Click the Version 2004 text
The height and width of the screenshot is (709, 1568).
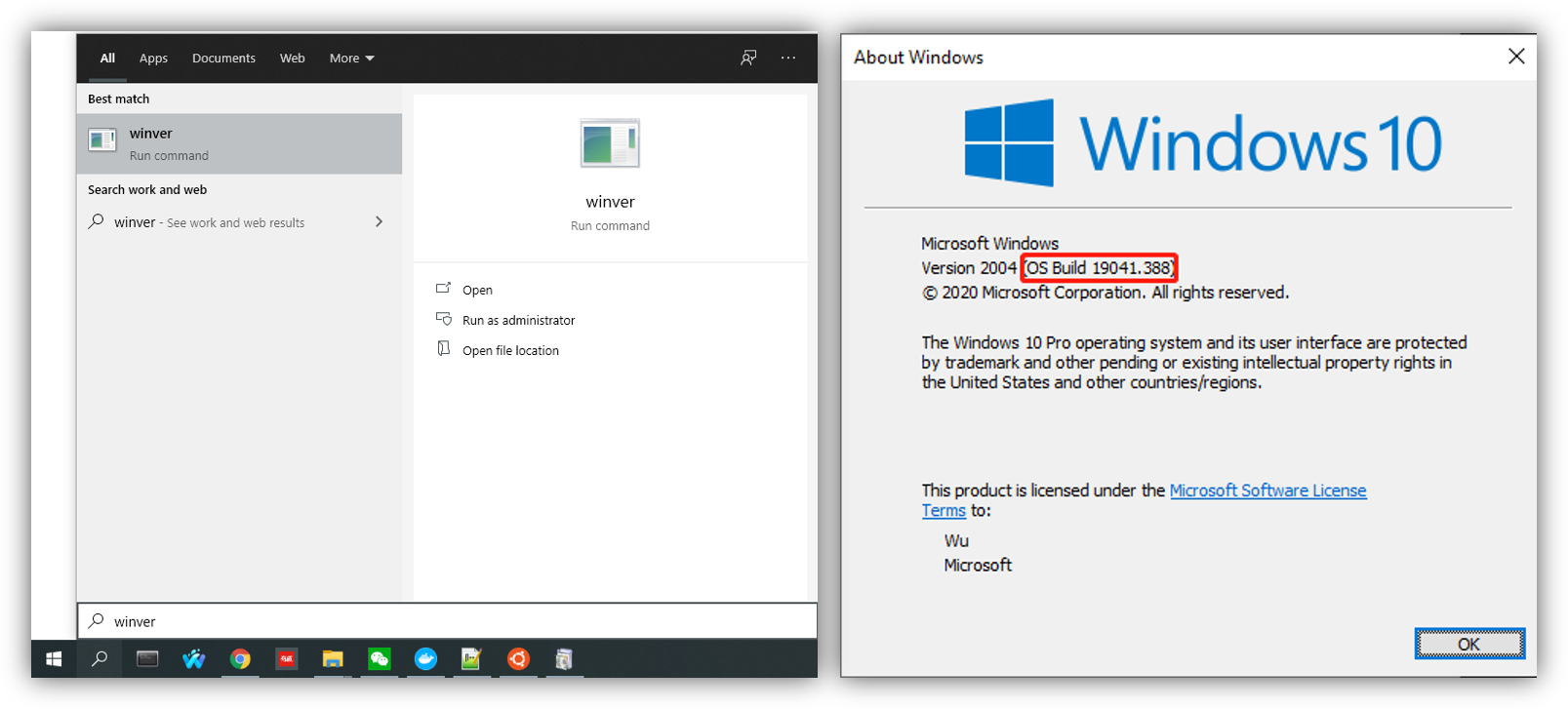(969, 267)
